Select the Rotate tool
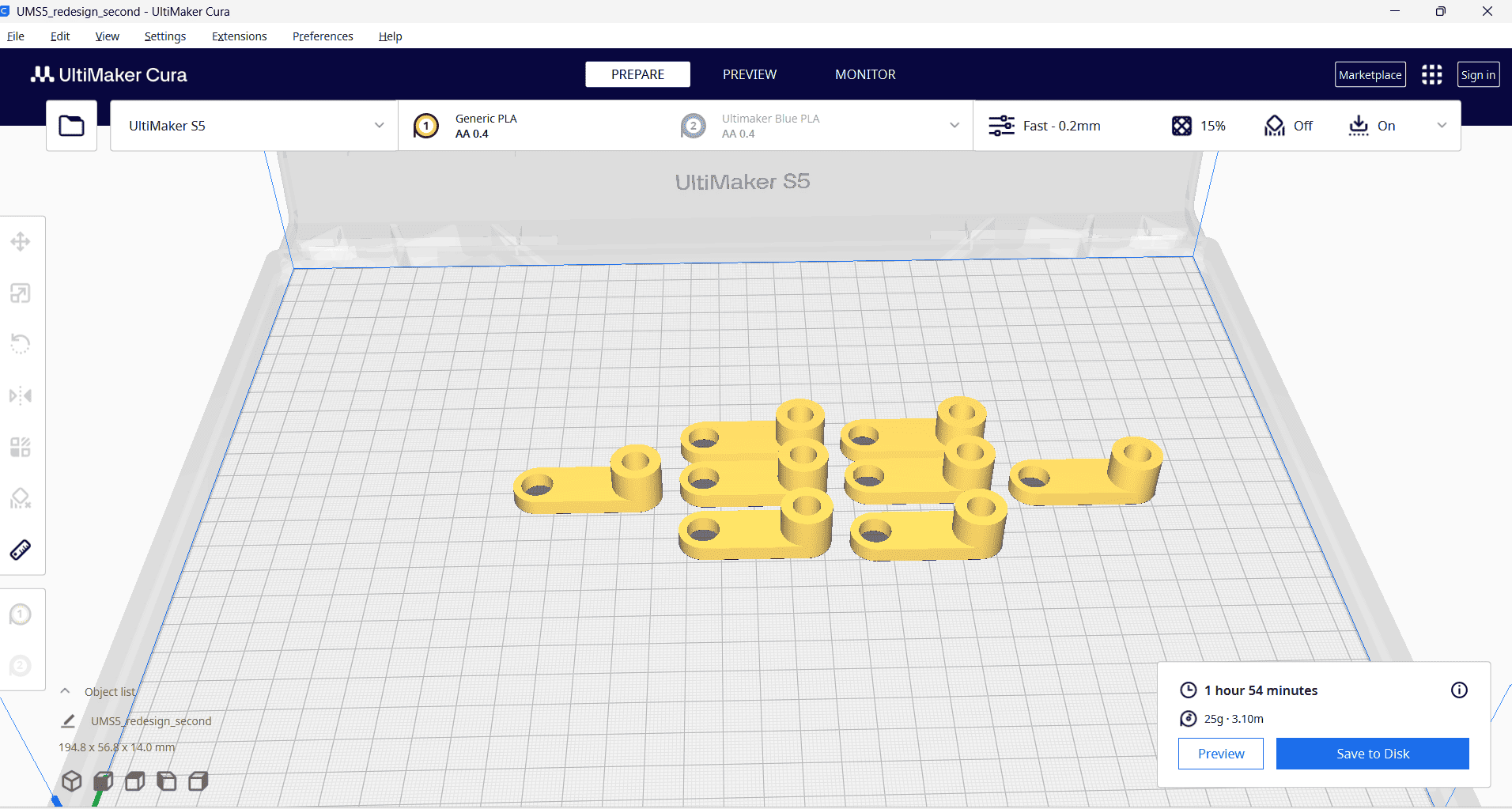Image resolution: width=1512 pixels, height=809 pixels. tap(21, 344)
